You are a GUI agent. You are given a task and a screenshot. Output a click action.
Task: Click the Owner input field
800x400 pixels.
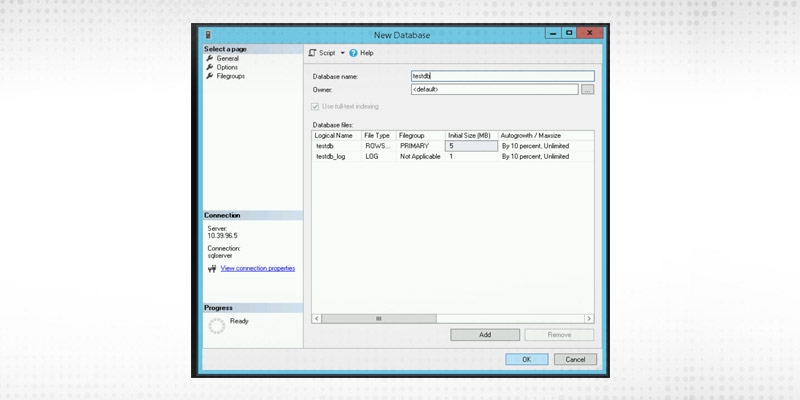(x=494, y=90)
